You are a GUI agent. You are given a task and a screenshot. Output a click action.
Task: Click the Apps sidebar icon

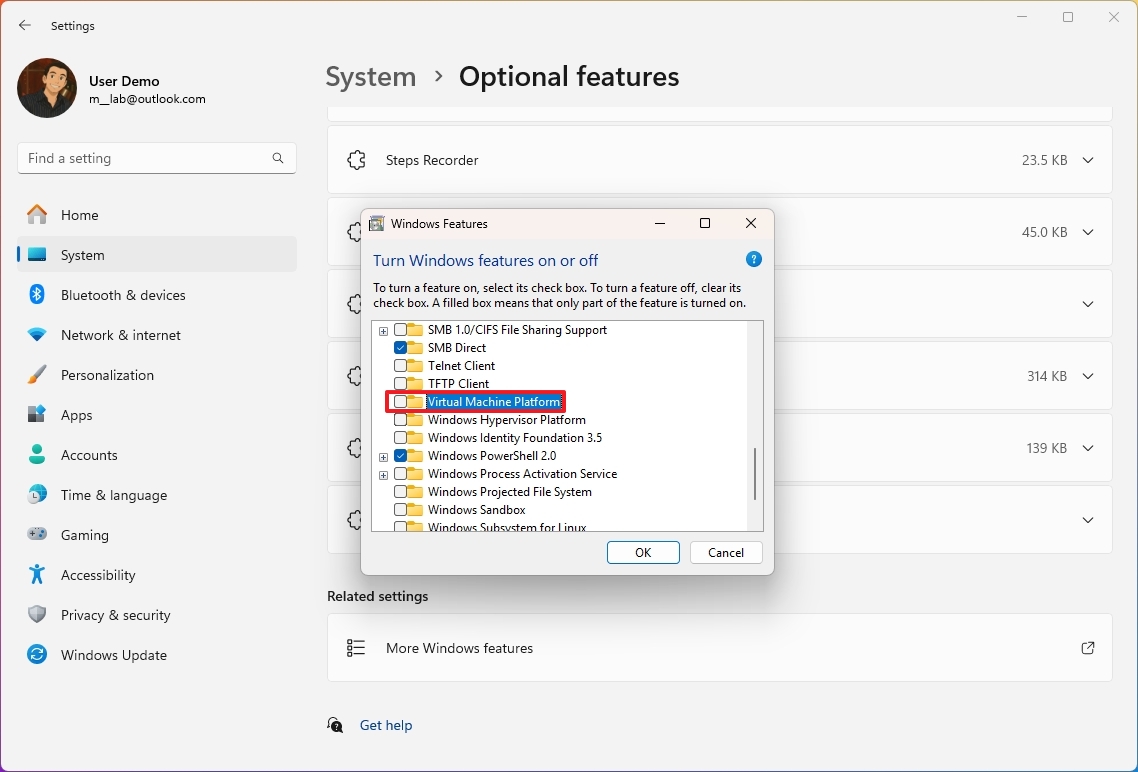(x=37, y=414)
